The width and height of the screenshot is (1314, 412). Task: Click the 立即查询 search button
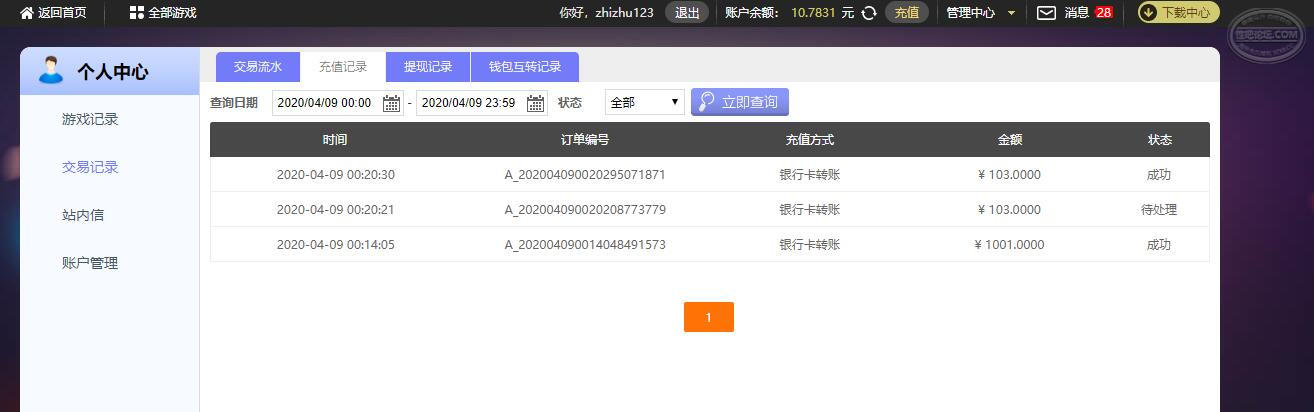click(740, 102)
